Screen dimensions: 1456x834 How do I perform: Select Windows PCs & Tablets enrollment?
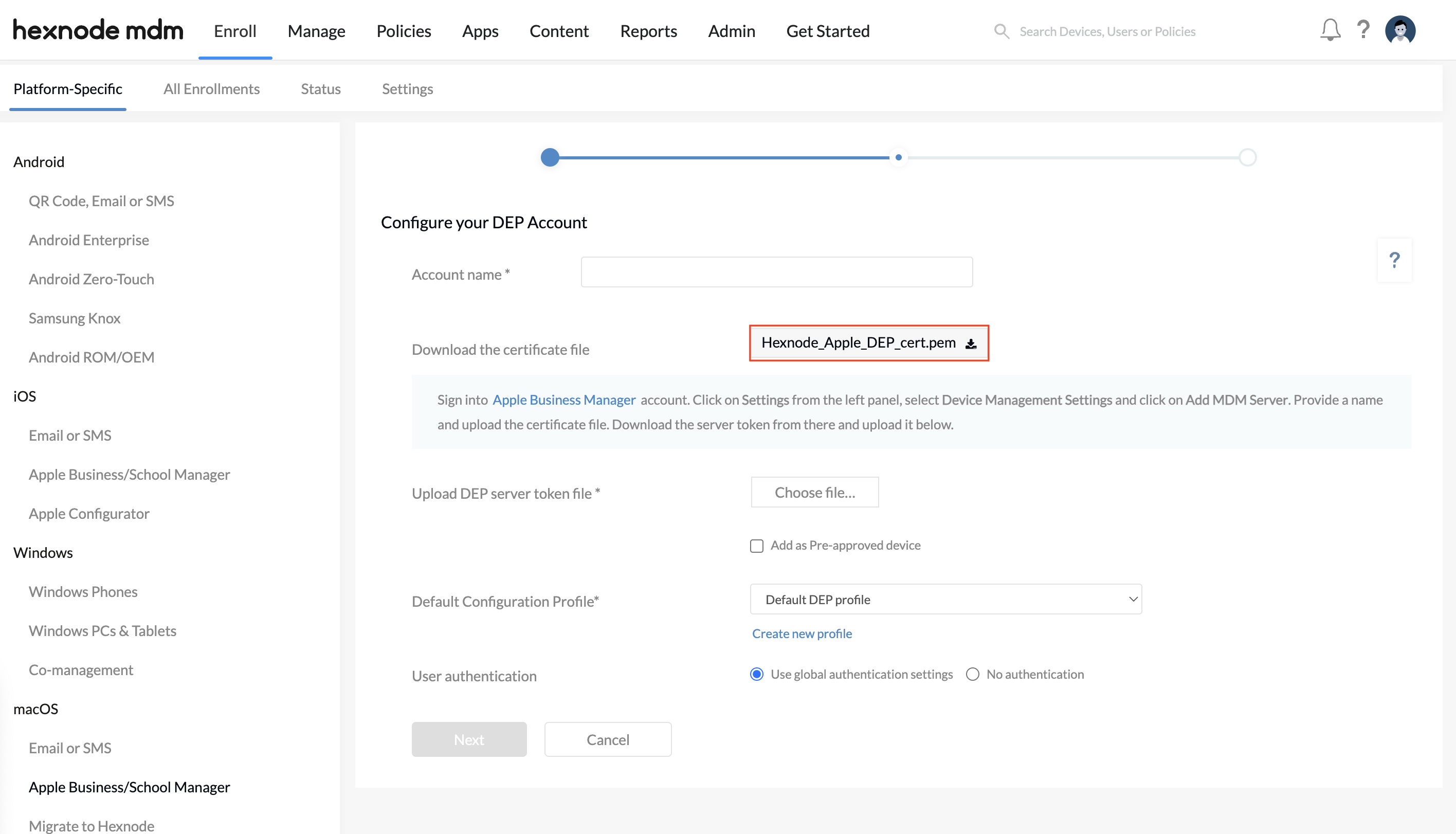click(x=102, y=631)
